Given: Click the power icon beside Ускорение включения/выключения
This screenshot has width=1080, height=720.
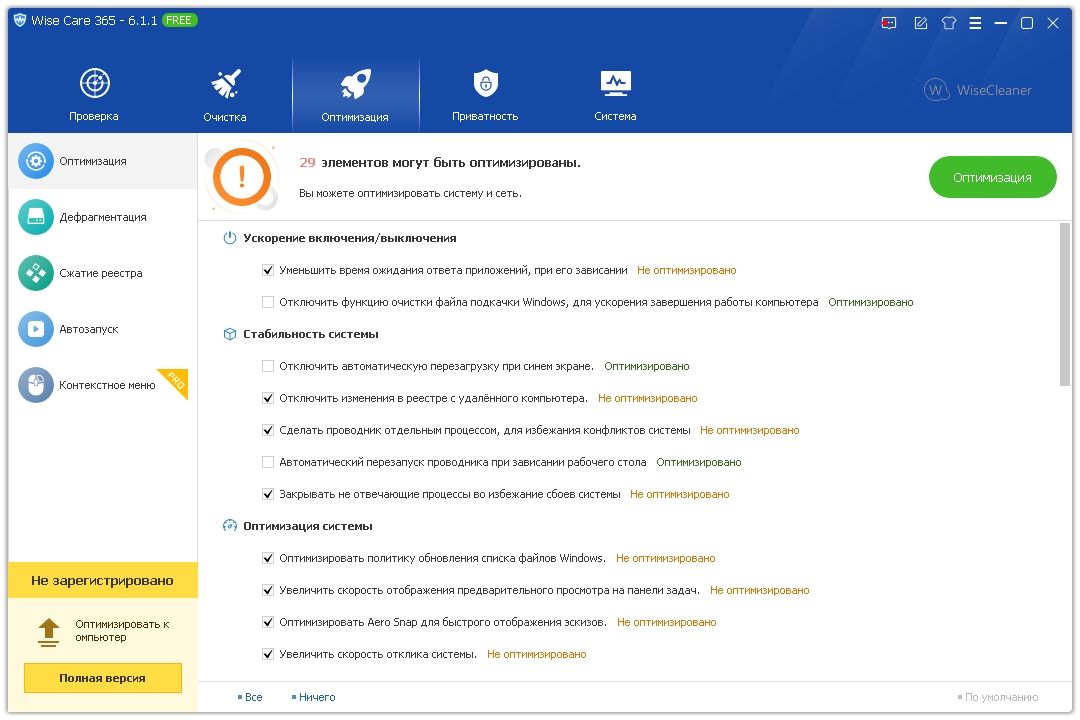Looking at the screenshot, I should click(230, 238).
